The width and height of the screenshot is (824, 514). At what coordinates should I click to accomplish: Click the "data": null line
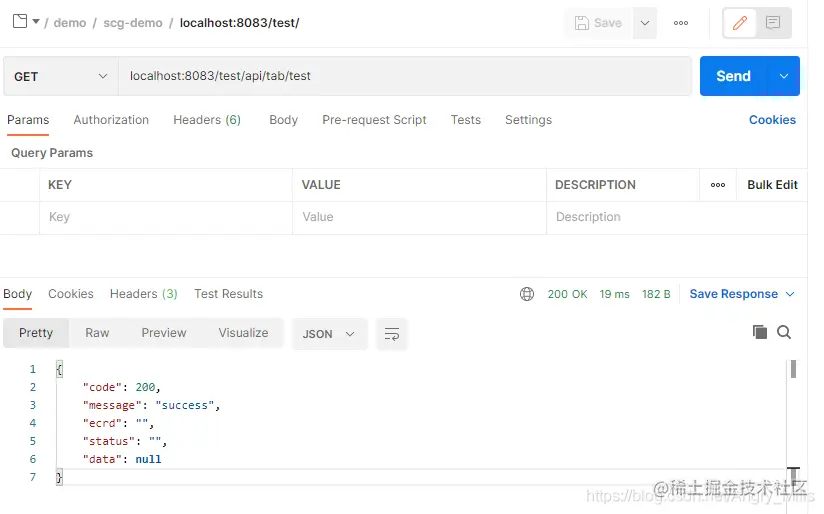122,459
